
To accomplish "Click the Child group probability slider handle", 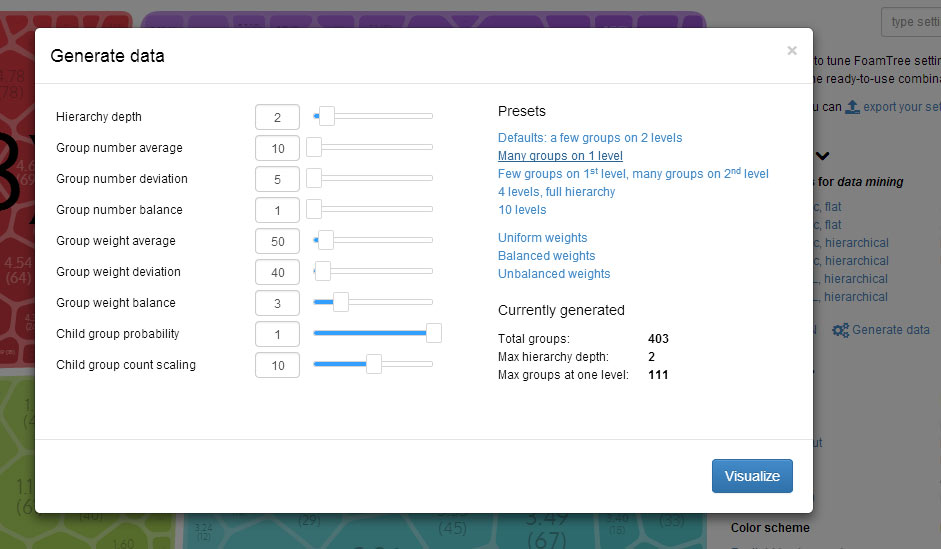I will (433, 333).
